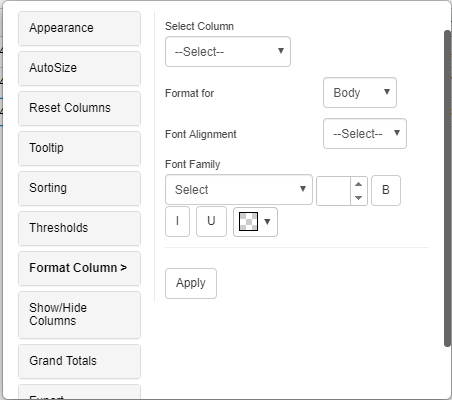Click inside the font size input field

pos(333,191)
